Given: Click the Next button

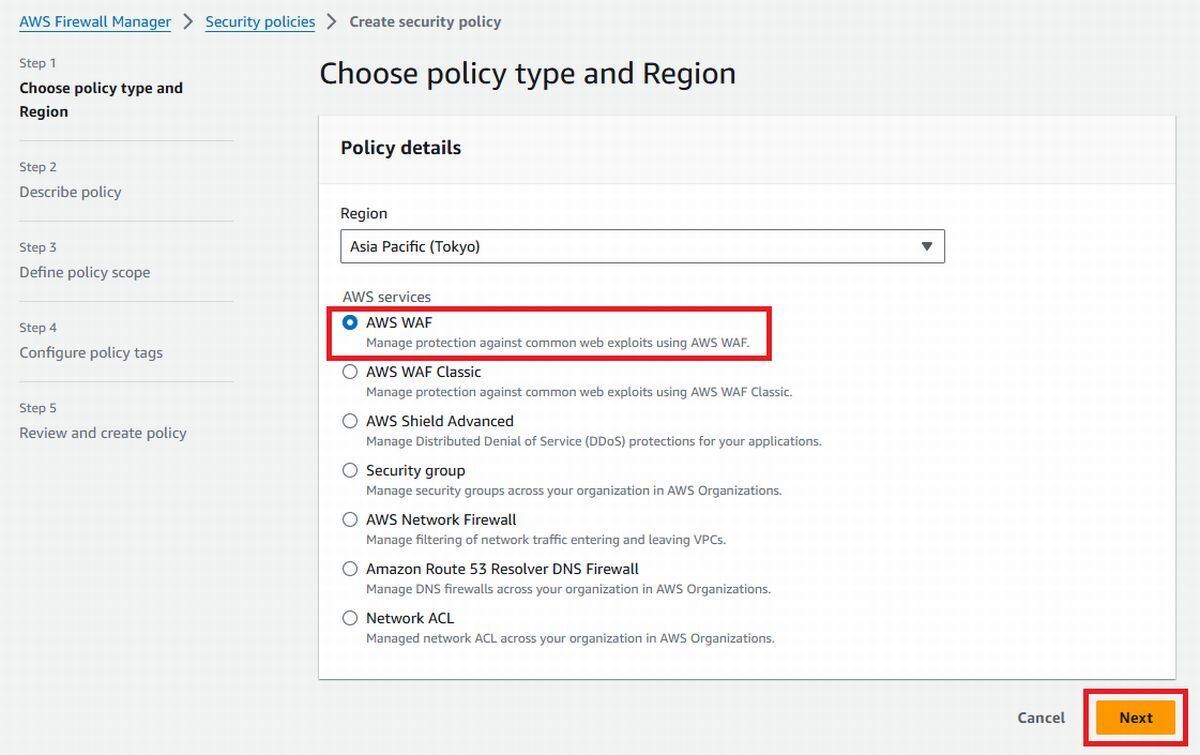Looking at the screenshot, I should pyautogui.click(x=1135, y=717).
